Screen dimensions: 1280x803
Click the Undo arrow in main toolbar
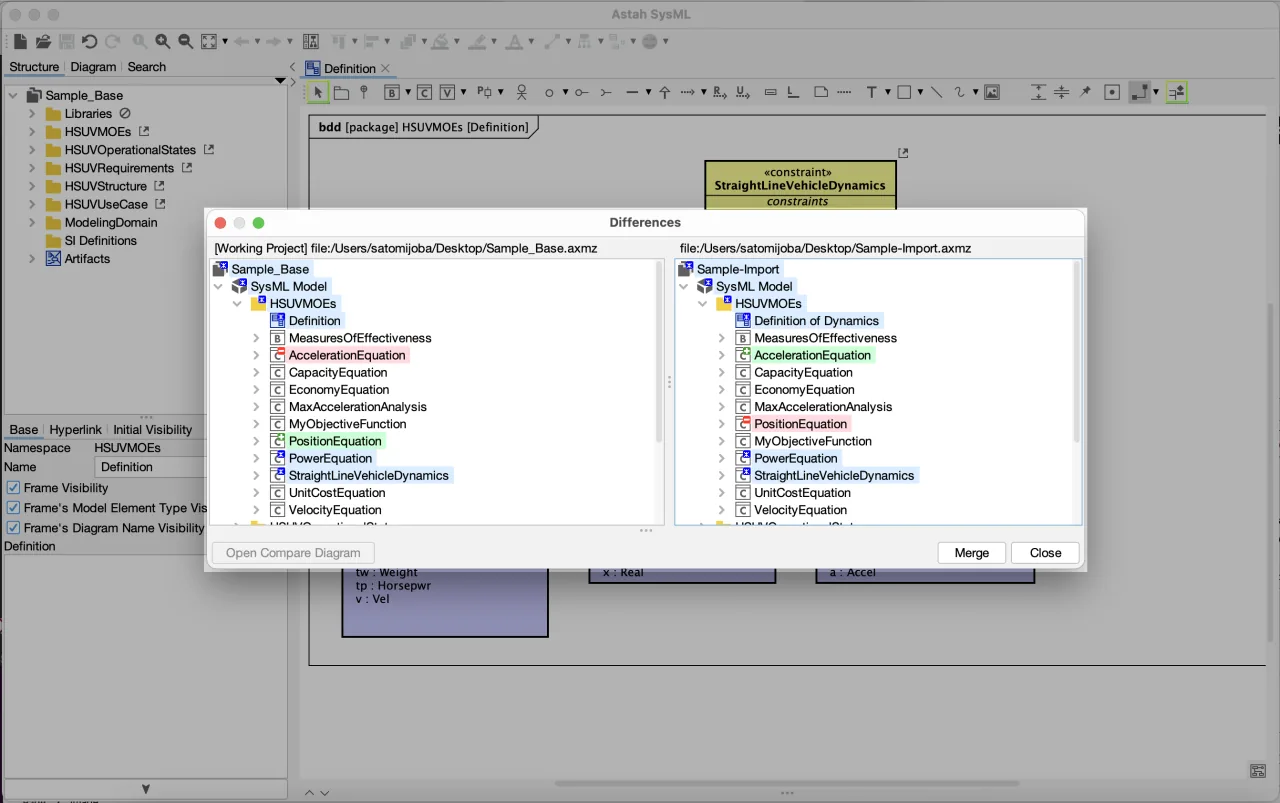(x=89, y=41)
